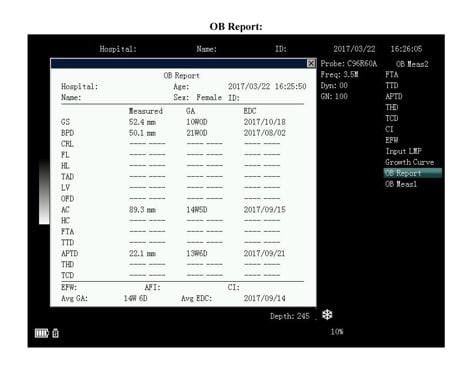
Task: Click the Sex value Female
Action: coord(209,98)
